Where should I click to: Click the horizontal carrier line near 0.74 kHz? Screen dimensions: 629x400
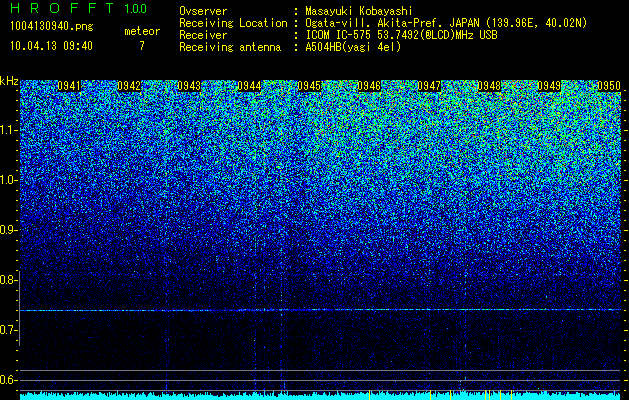pyautogui.click(x=321, y=310)
